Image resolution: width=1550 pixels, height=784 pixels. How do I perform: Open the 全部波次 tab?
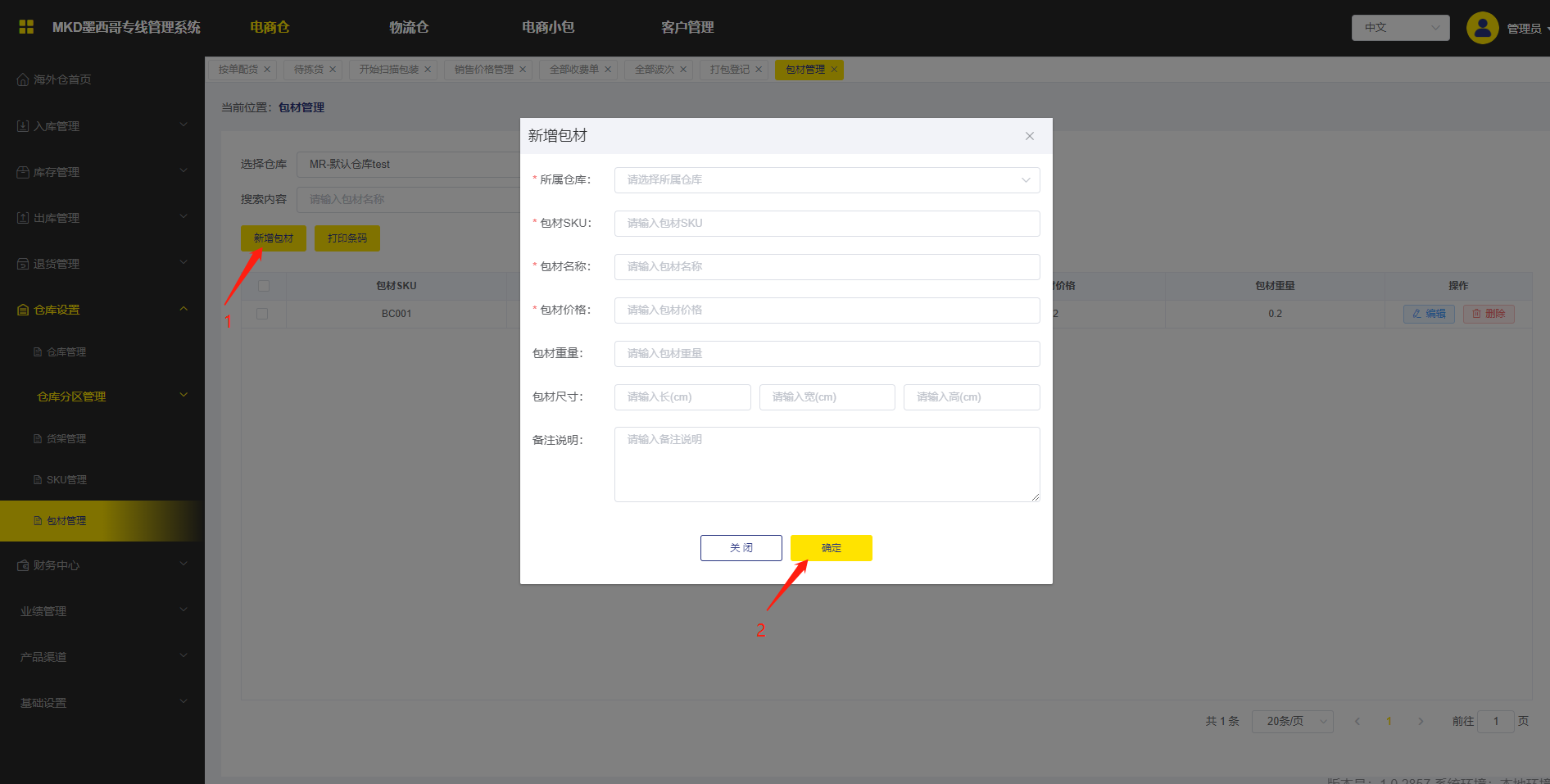point(654,70)
